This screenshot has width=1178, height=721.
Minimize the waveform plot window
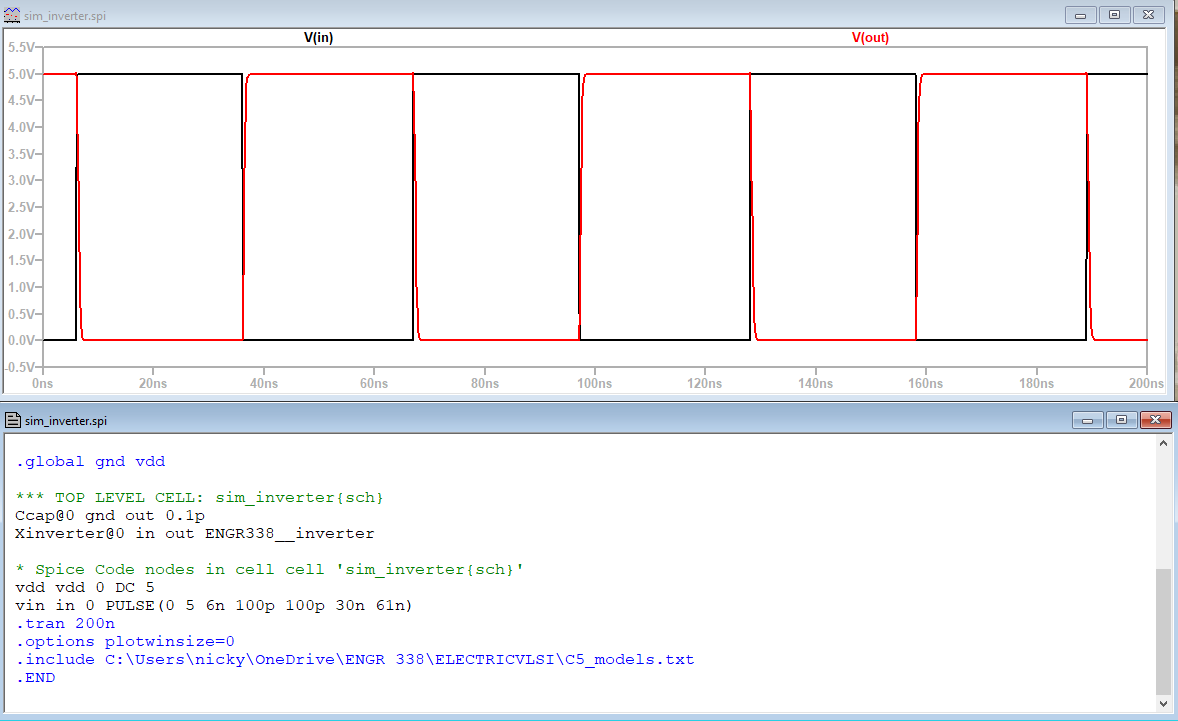[x=1080, y=15]
